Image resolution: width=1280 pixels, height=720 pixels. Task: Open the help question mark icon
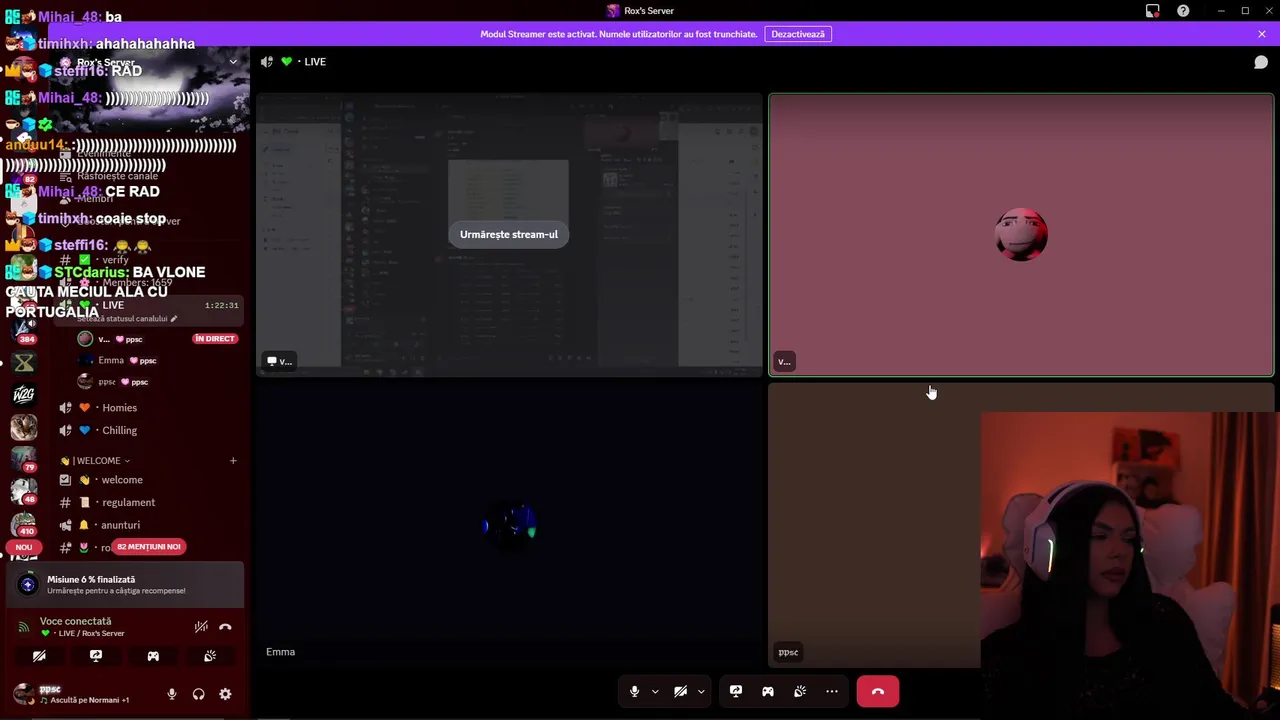pos(1183,11)
